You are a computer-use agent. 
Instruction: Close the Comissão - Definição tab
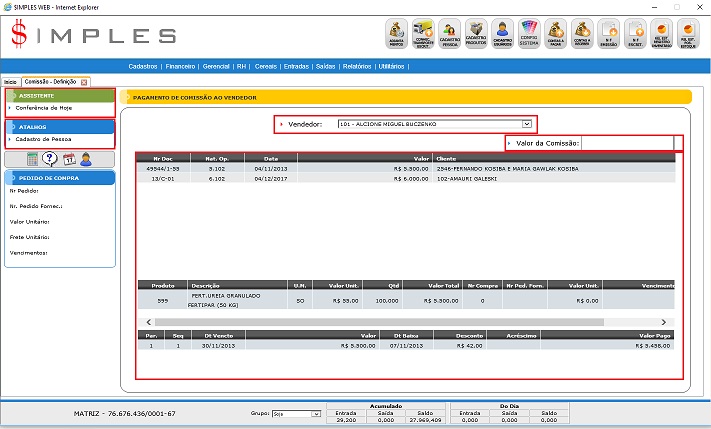pos(84,81)
